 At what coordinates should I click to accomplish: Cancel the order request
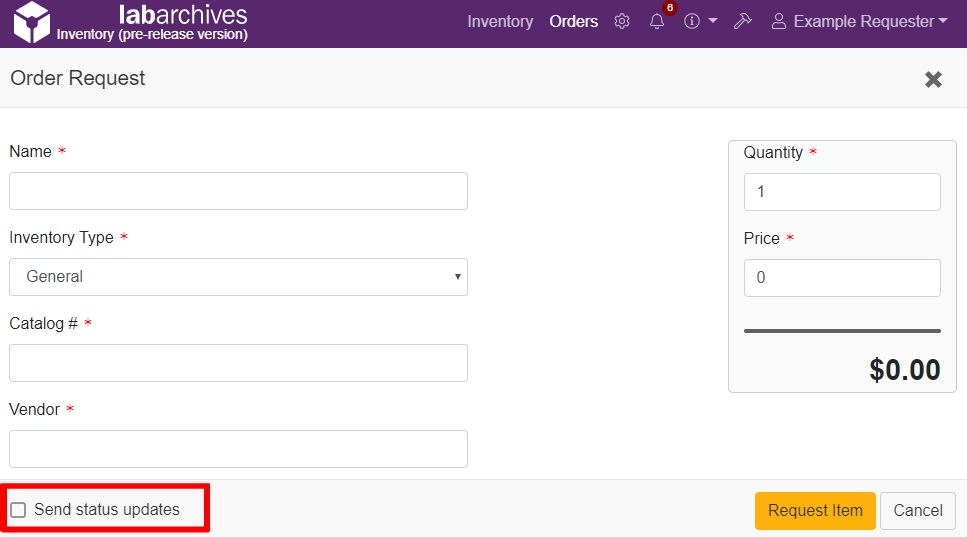click(x=917, y=510)
